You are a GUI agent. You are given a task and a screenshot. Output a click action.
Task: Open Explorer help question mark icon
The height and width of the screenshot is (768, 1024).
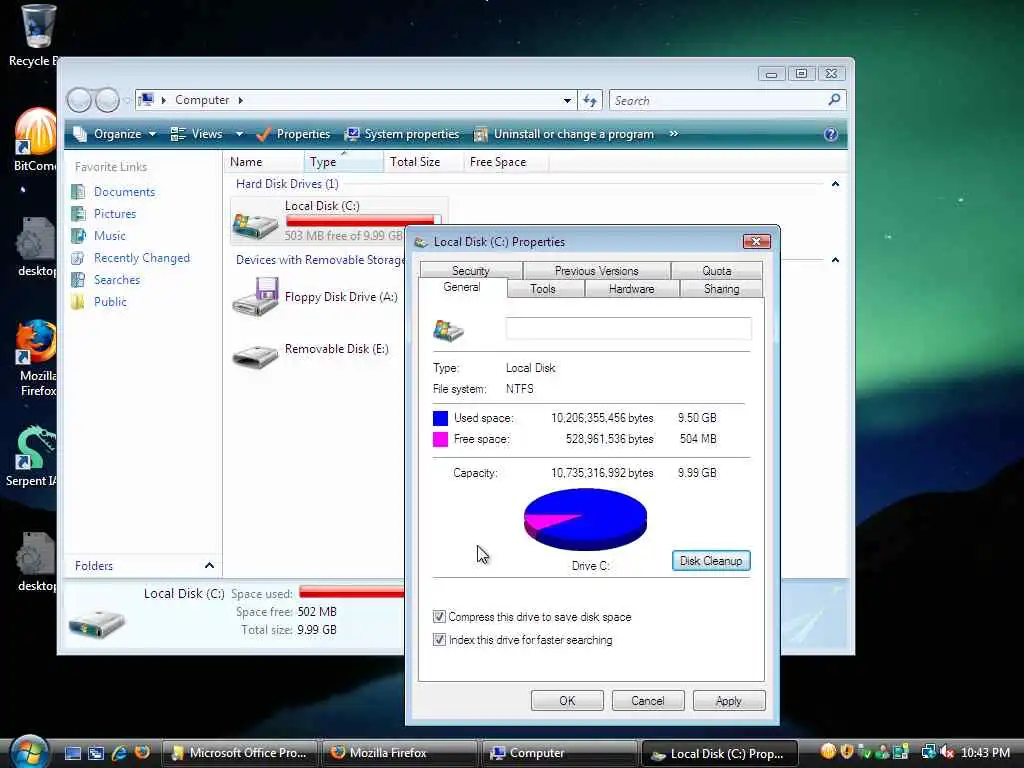click(x=830, y=135)
